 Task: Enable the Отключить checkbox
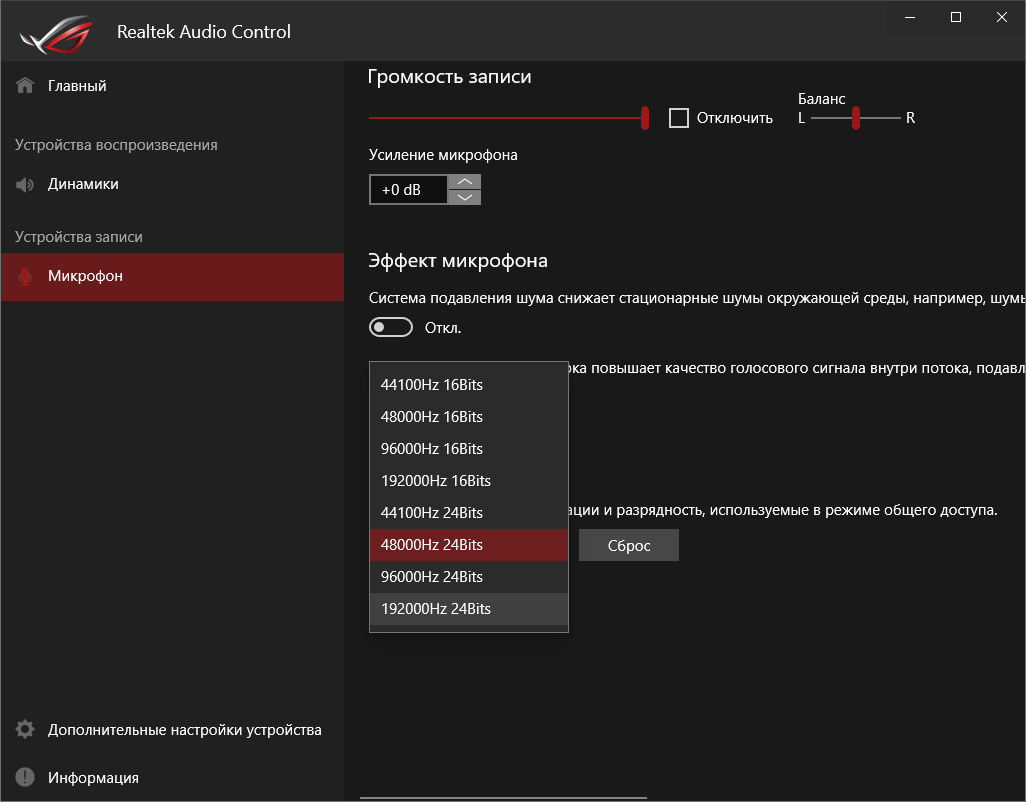(x=679, y=117)
